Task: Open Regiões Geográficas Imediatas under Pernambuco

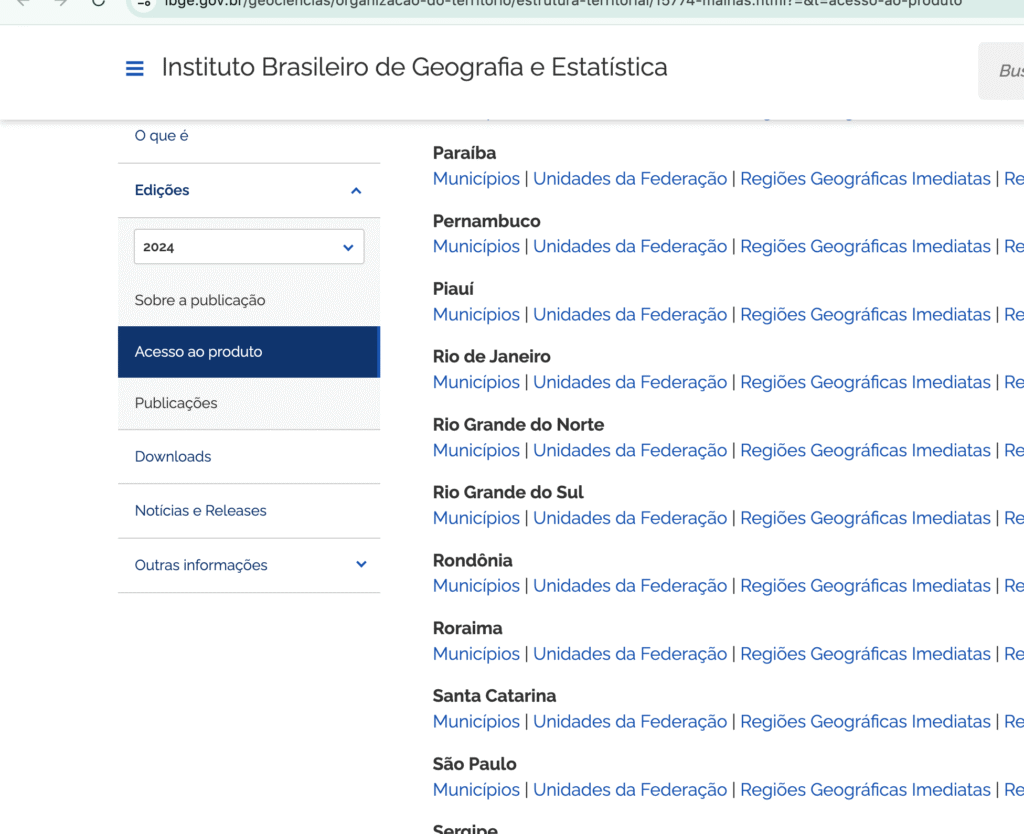Action: [x=865, y=247]
